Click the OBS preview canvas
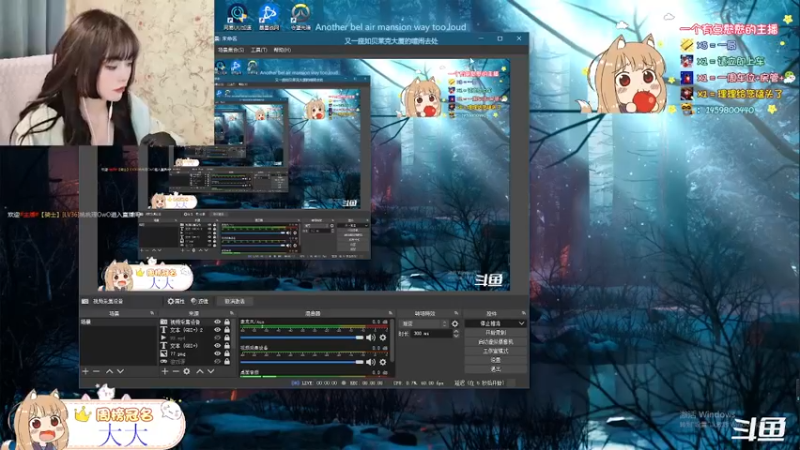 (304, 174)
